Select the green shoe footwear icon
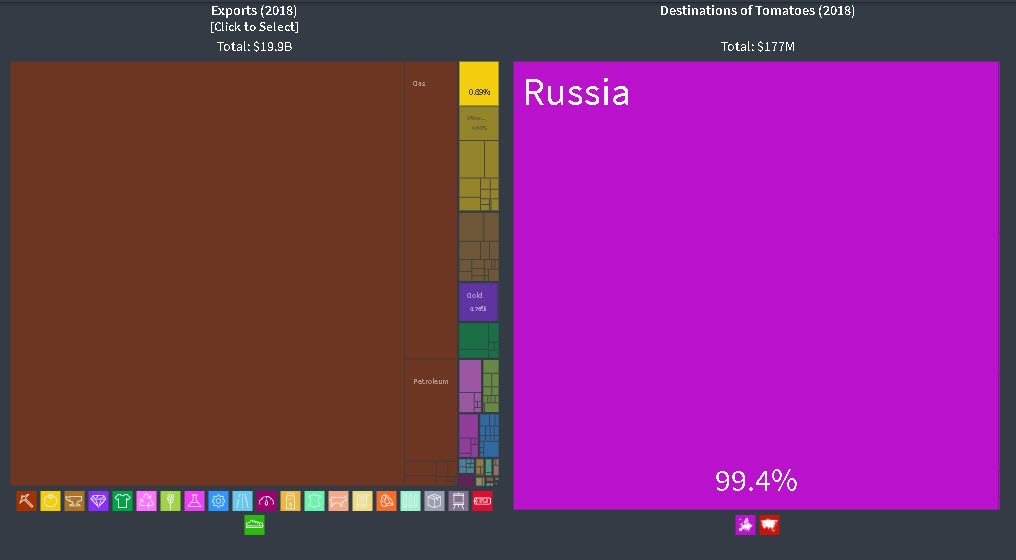 pyautogui.click(x=255, y=525)
